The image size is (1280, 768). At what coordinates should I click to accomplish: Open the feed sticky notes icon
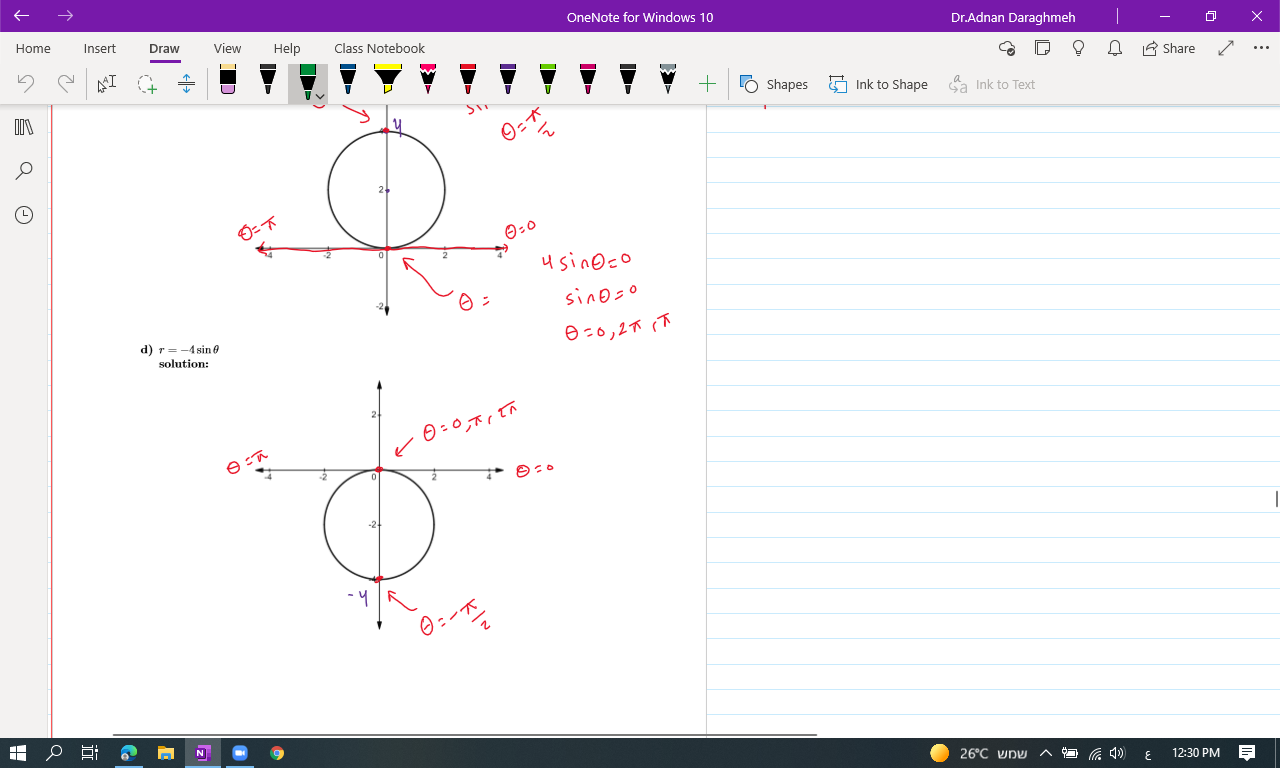click(x=1043, y=48)
